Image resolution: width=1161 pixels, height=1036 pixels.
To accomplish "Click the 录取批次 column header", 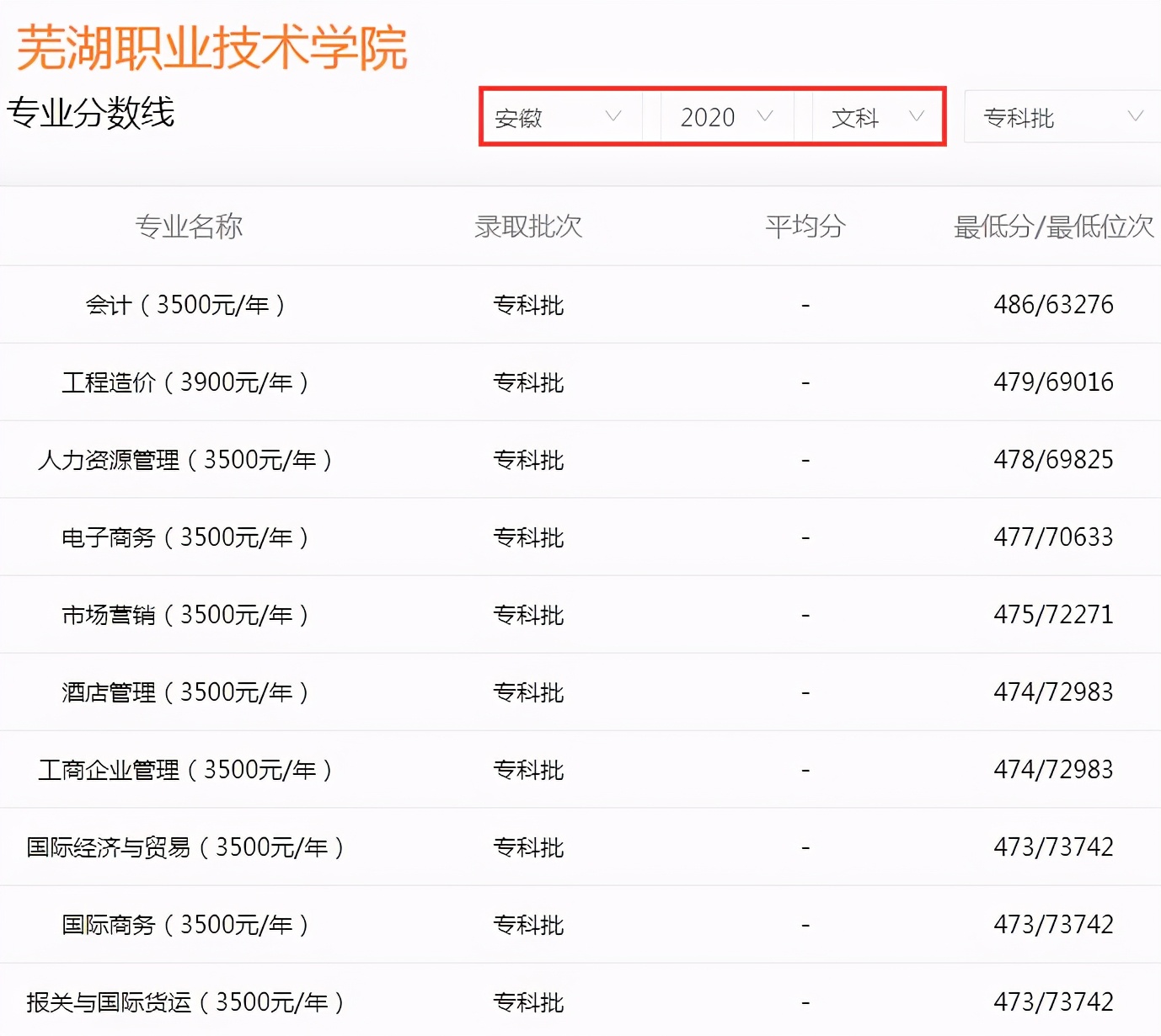I will click(528, 226).
